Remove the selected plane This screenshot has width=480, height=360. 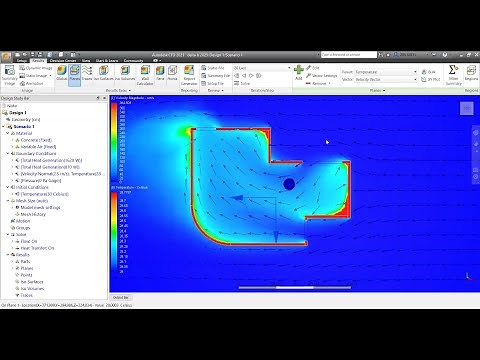[x=316, y=83]
